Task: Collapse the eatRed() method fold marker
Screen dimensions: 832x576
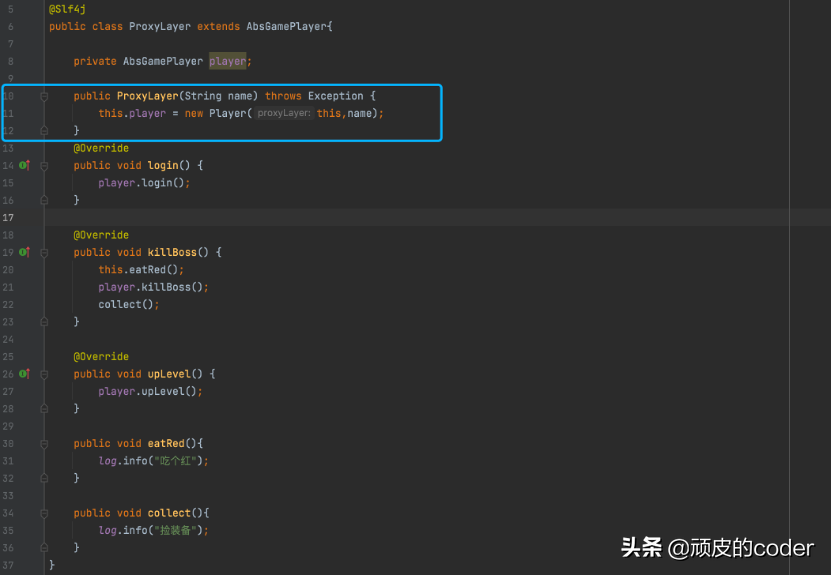Action: point(44,443)
